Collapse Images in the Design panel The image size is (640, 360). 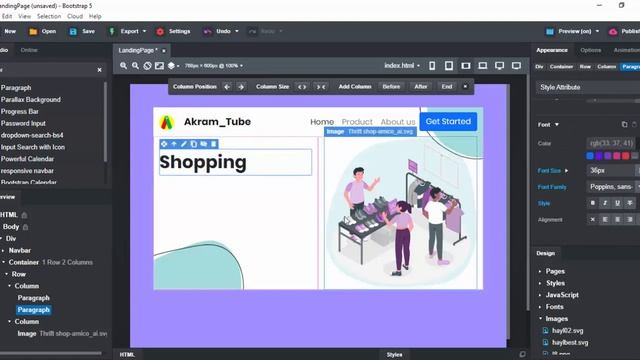(540, 319)
